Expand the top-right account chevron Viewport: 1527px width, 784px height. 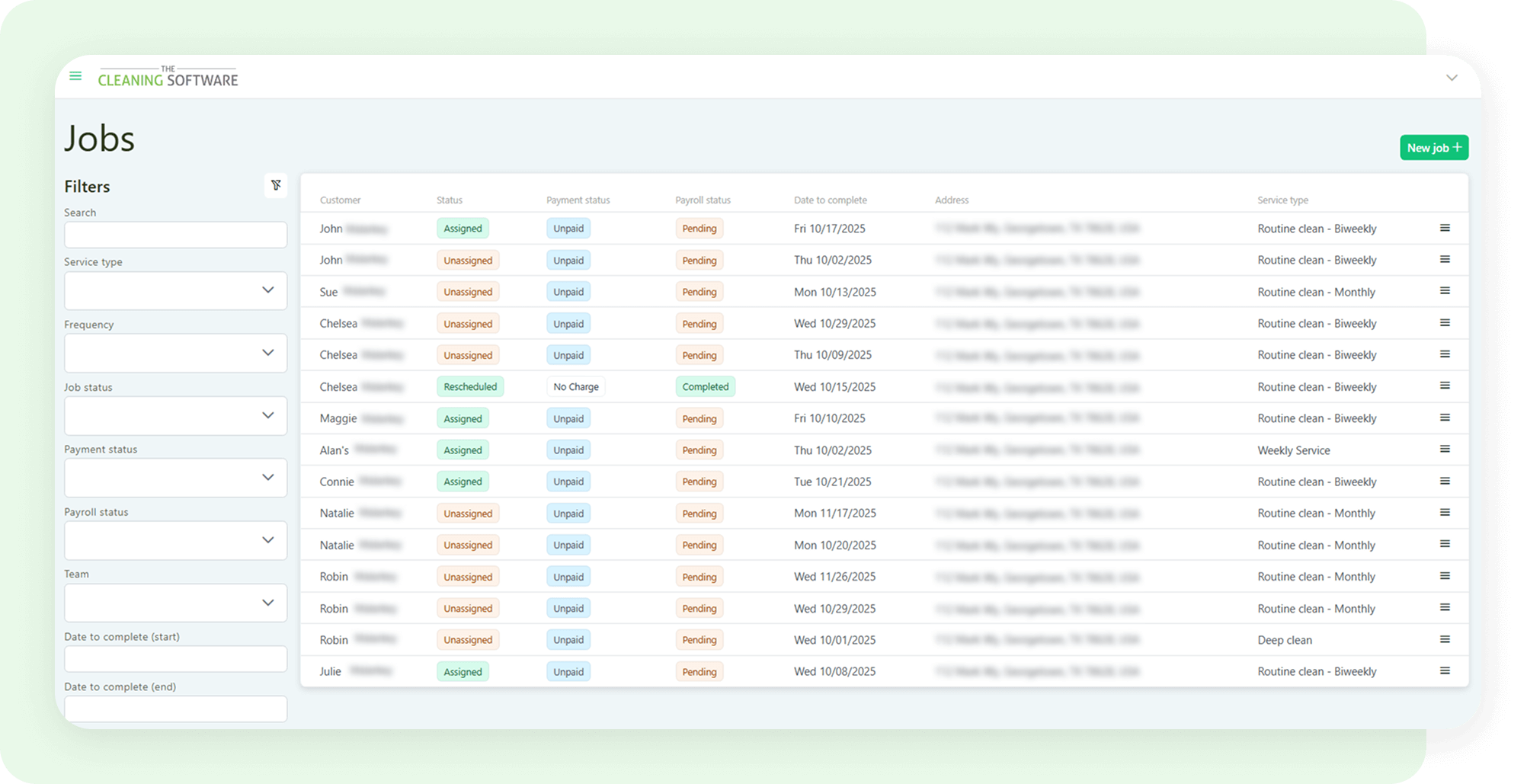(x=1452, y=78)
